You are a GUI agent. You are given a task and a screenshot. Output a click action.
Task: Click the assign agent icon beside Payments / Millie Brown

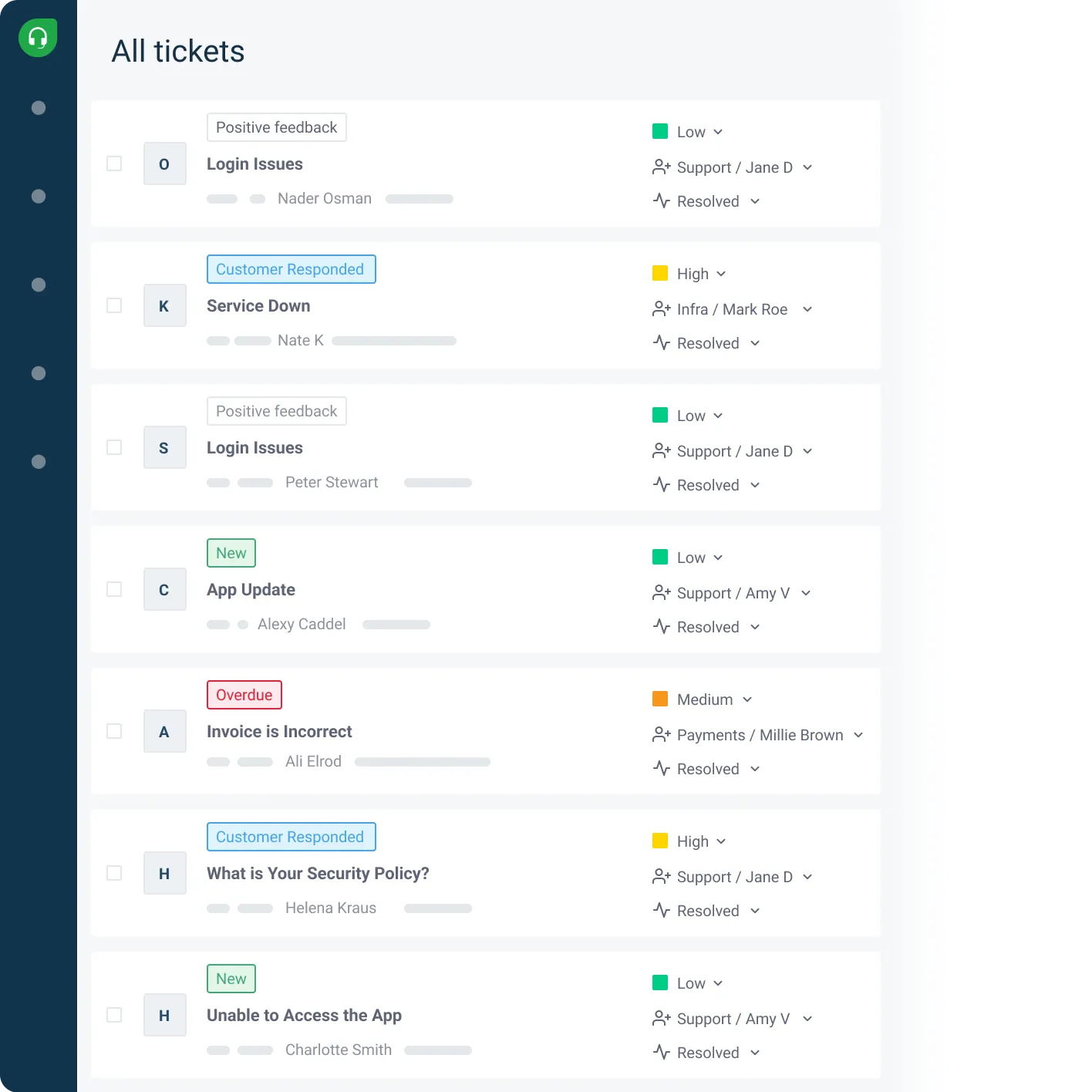tap(661, 735)
